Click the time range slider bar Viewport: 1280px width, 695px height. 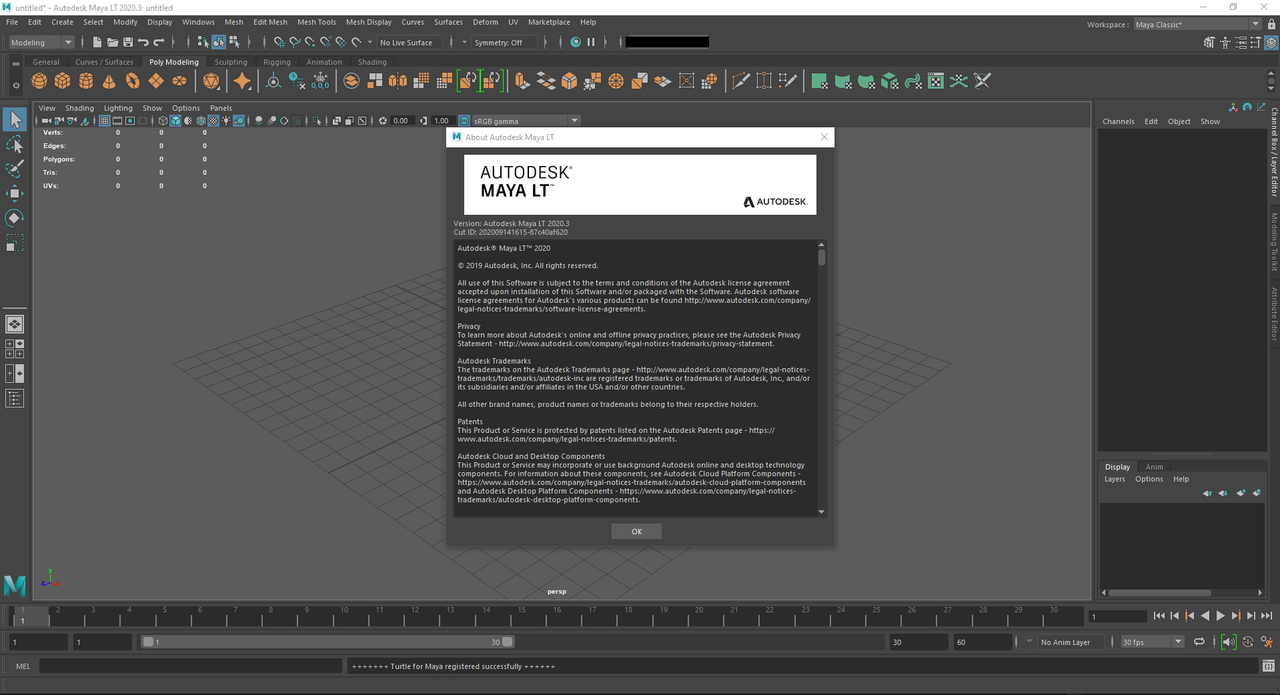(x=327, y=642)
